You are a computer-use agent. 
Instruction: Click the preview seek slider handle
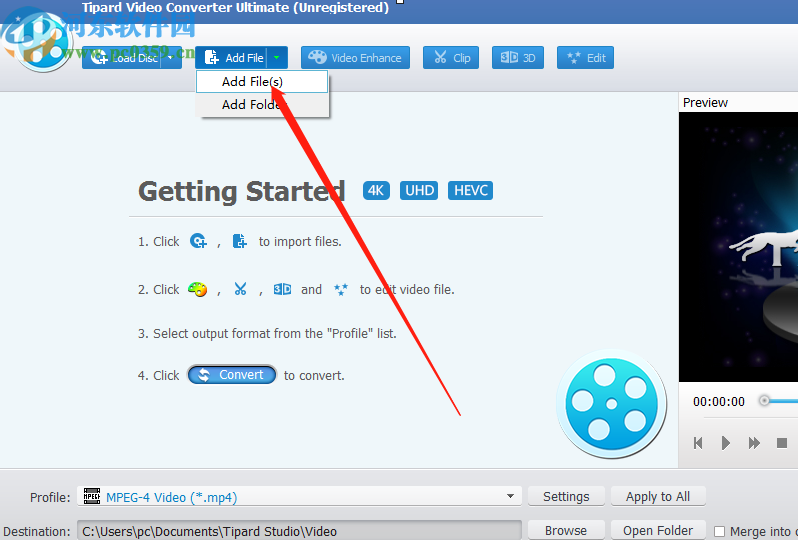(764, 401)
